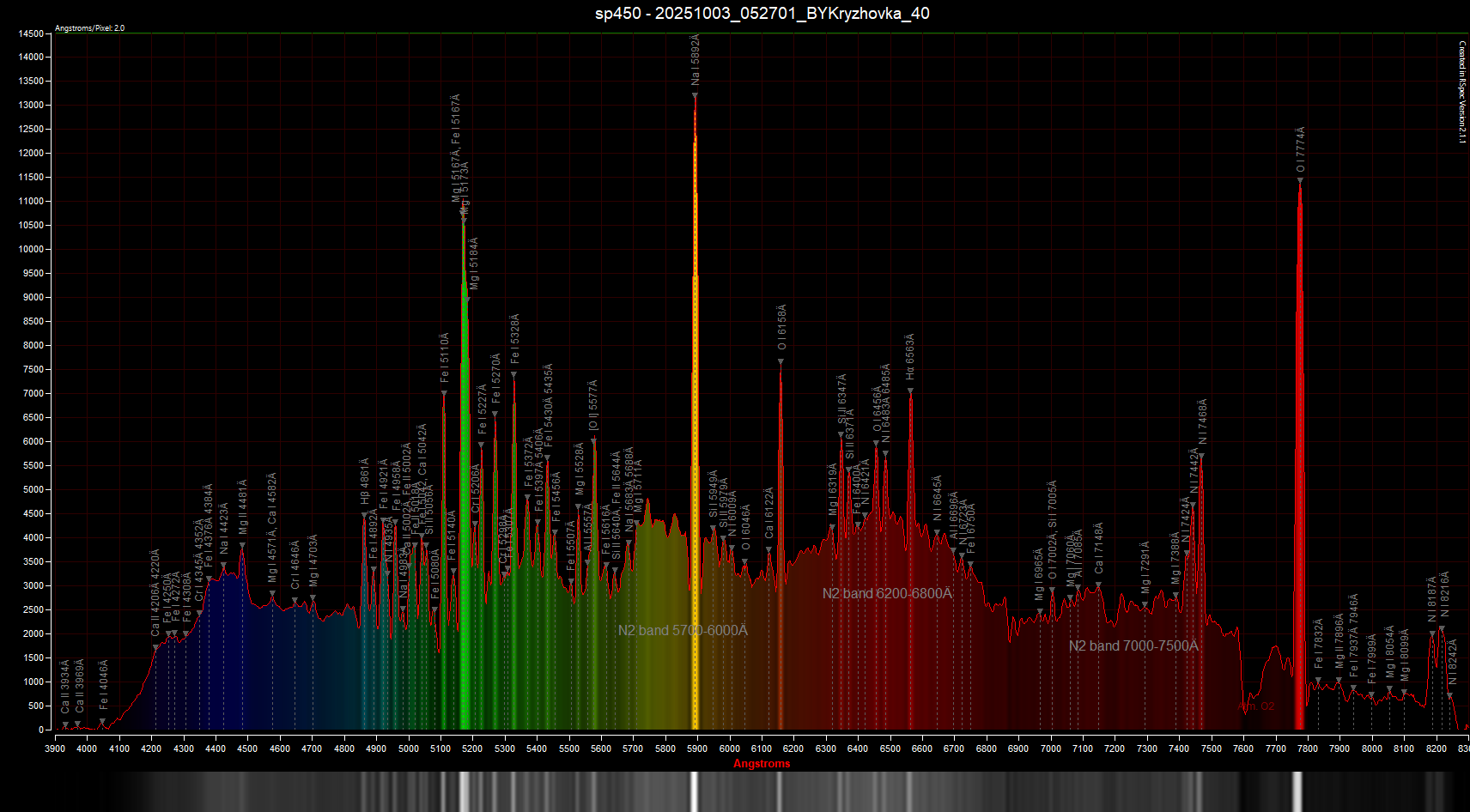This screenshot has height=812, width=1470.
Task: Click the Na I 5892Å peak marker triangle
Action: (695, 96)
